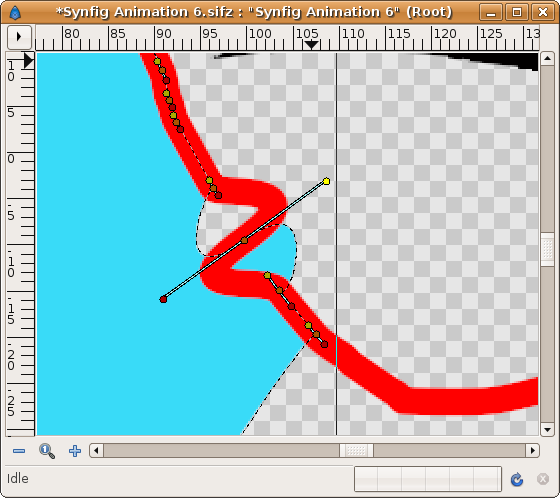Click the progress bar beside Idle status
560x498 pixels.
tap(428, 479)
